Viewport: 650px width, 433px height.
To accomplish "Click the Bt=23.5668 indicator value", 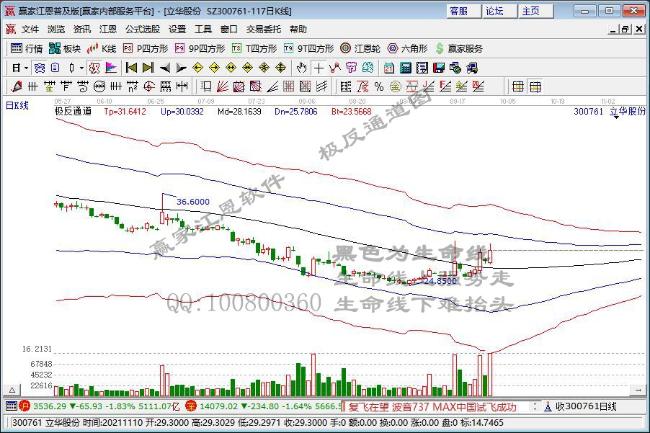I will click(x=352, y=111).
